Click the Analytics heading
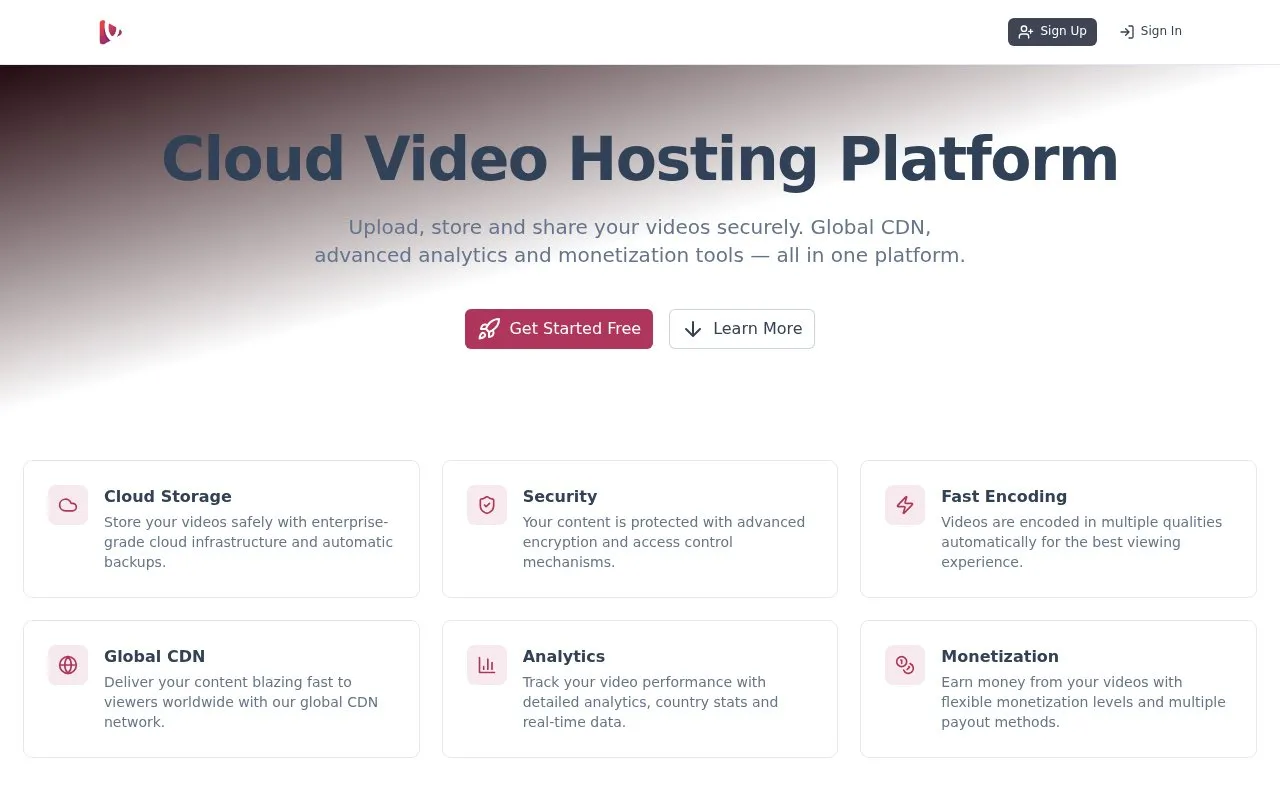This screenshot has height=800, width=1280. click(x=564, y=656)
